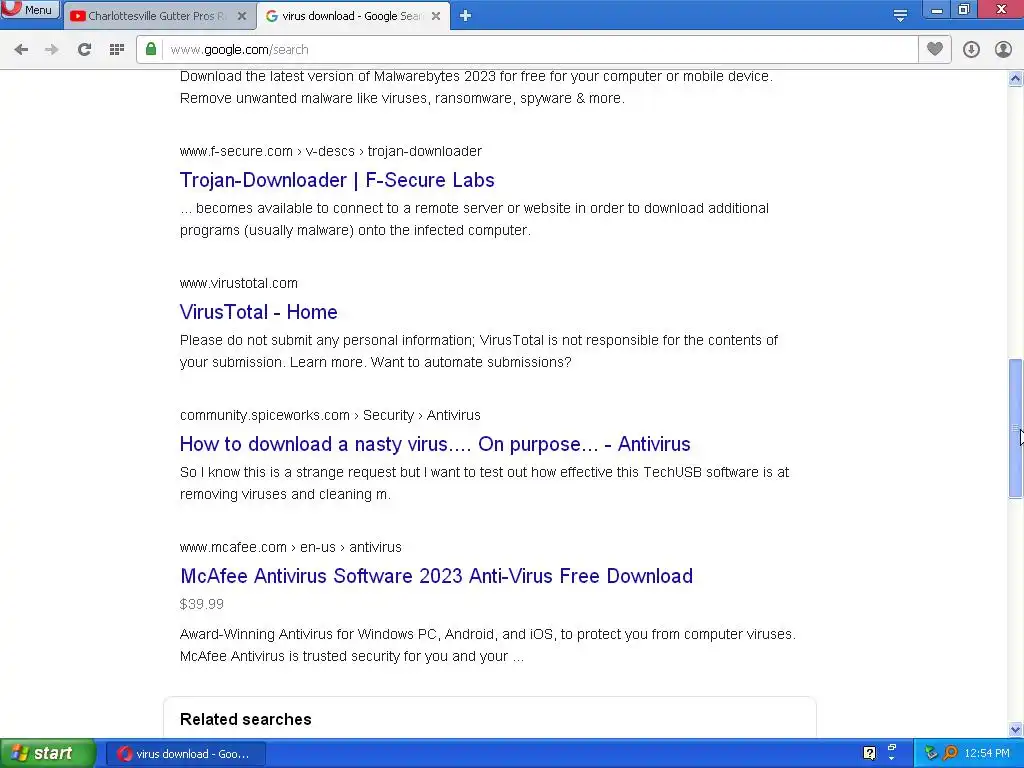Viewport: 1024px width, 768px height.
Task: Go back to previous page
Action: tap(21, 50)
